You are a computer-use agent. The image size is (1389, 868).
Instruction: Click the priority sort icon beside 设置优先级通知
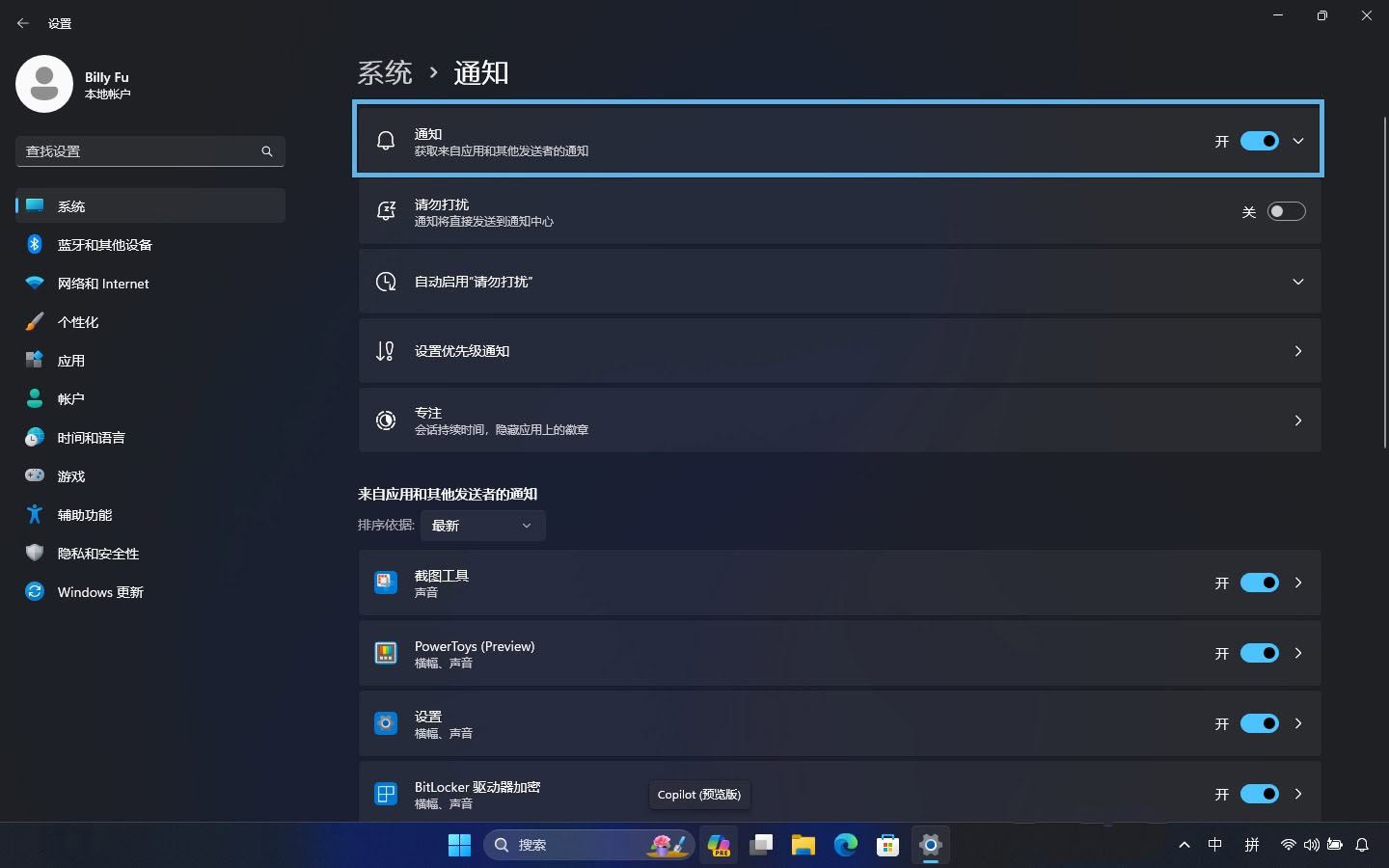click(x=386, y=351)
